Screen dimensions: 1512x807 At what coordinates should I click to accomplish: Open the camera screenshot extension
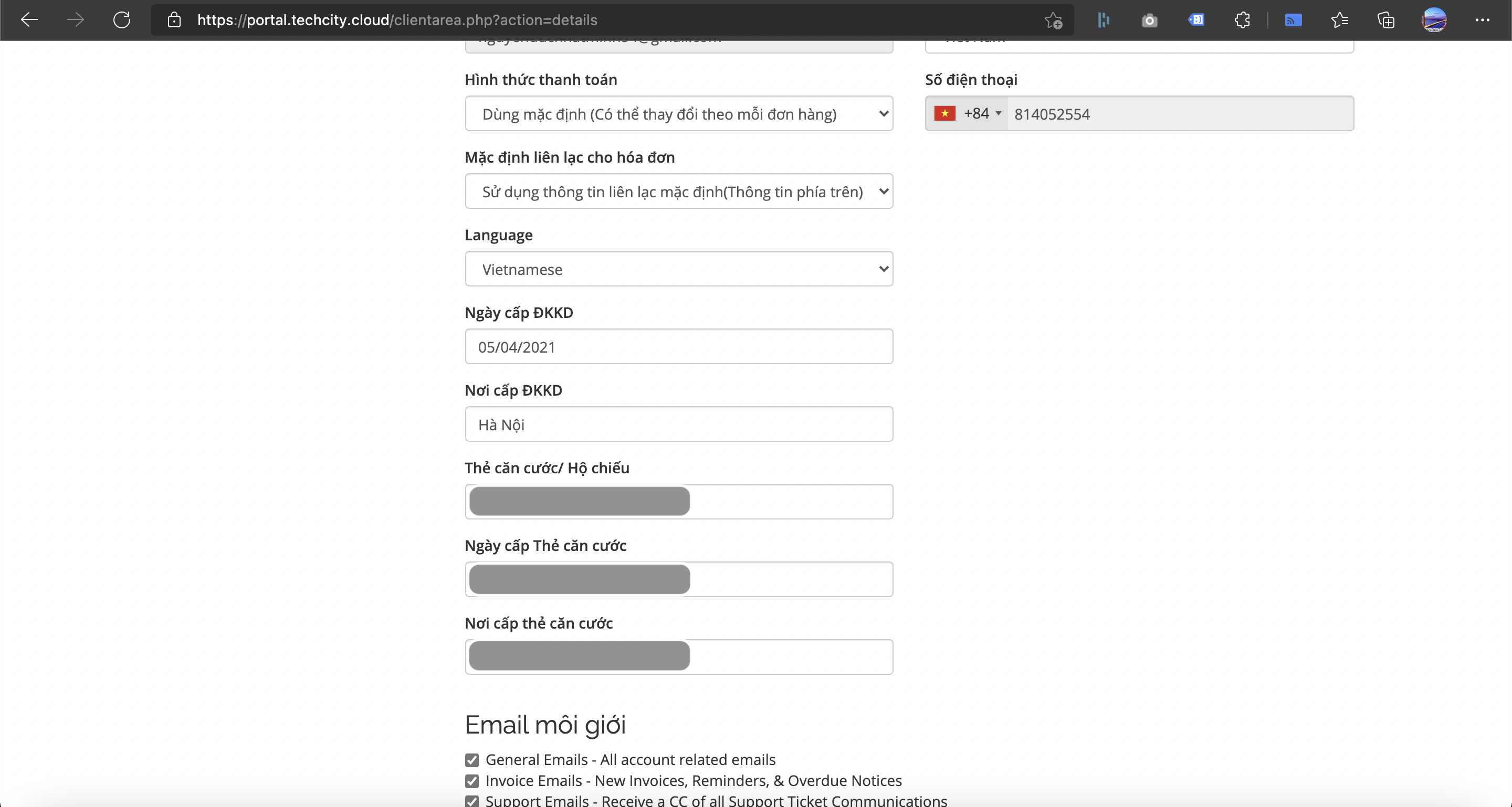pos(1149,20)
